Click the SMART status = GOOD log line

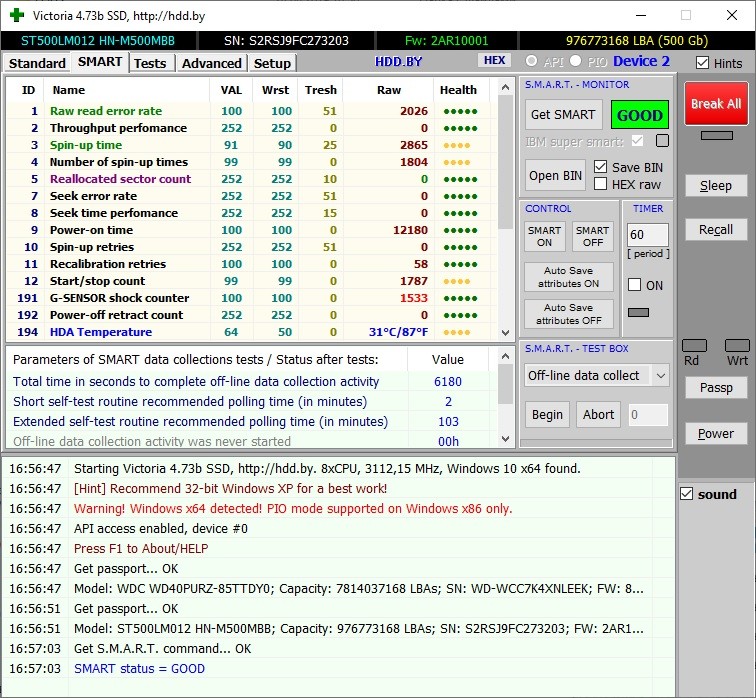(139, 669)
